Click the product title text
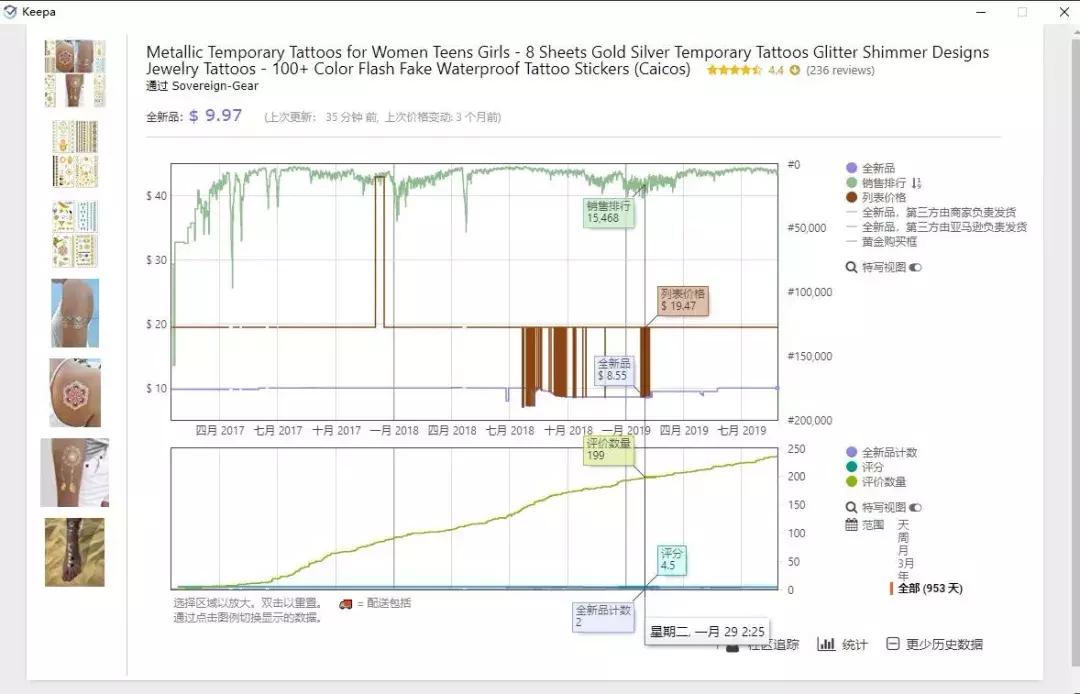 coord(568,61)
